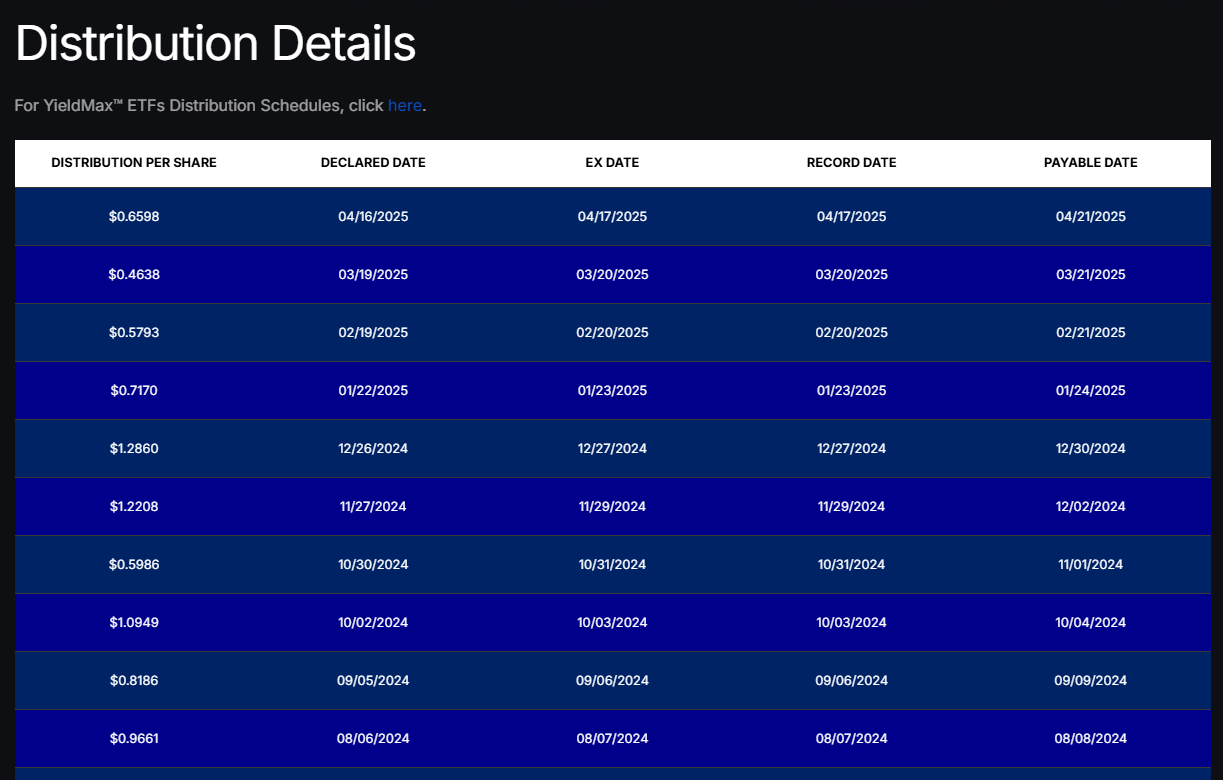Click record date in the $1.2860 row
The width and height of the screenshot is (1223, 780).
click(852, 448)
